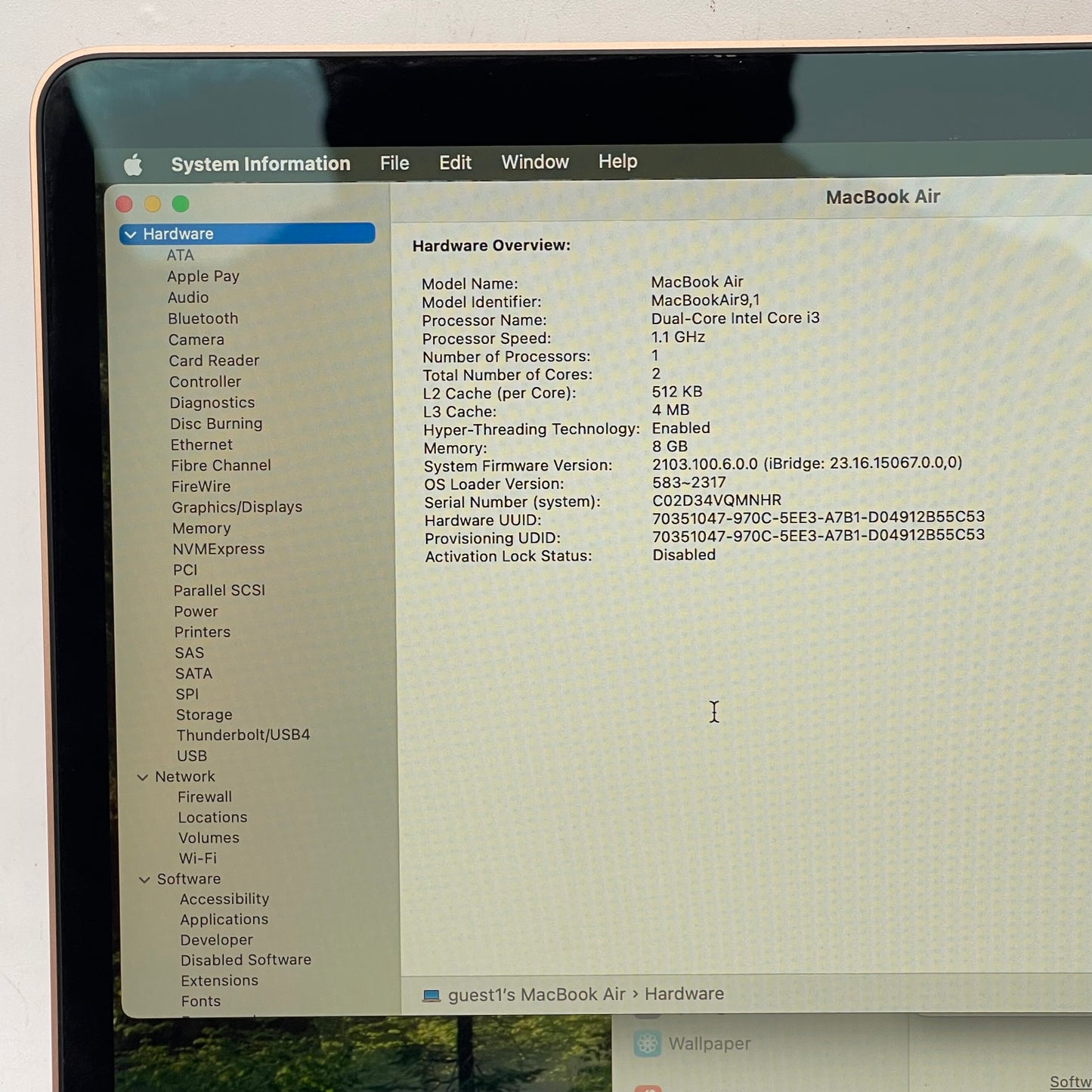This screenshot has height=1092, width=1092.
Task: Click the 1.1 GHz processor speed value
Action: [x=679, y=337]
